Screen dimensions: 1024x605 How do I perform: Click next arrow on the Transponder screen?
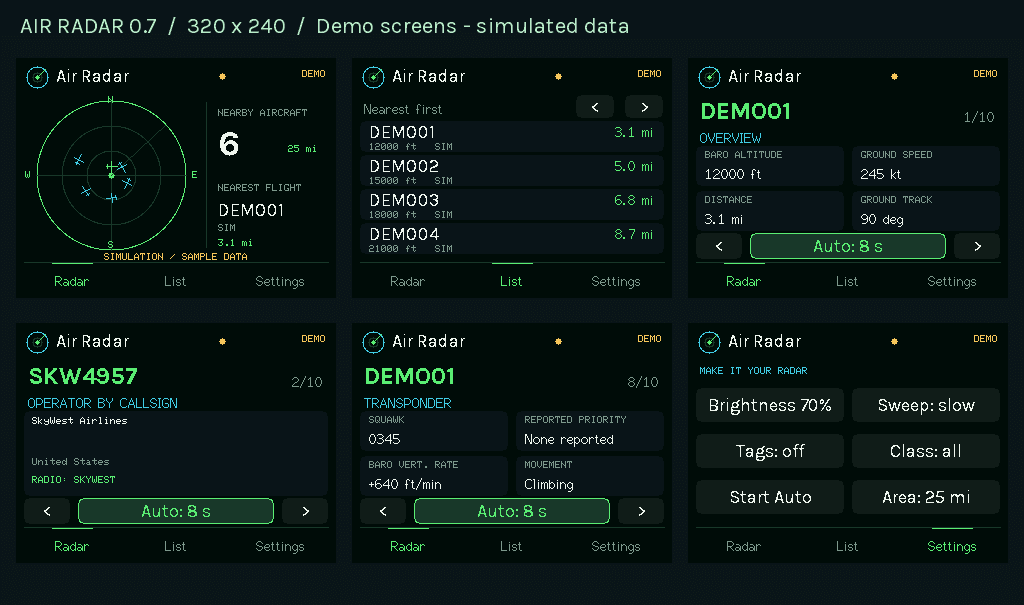tap(641, 511)
